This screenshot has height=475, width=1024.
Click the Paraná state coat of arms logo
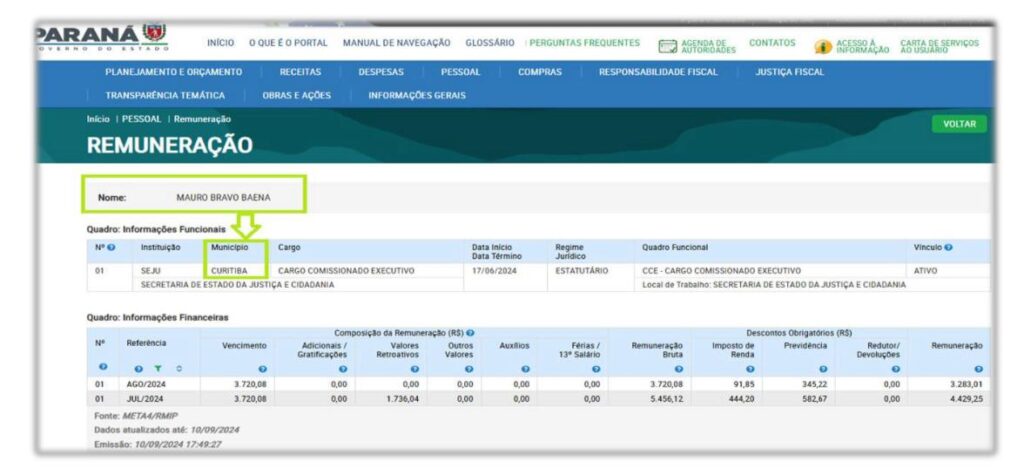pos(153,33)
